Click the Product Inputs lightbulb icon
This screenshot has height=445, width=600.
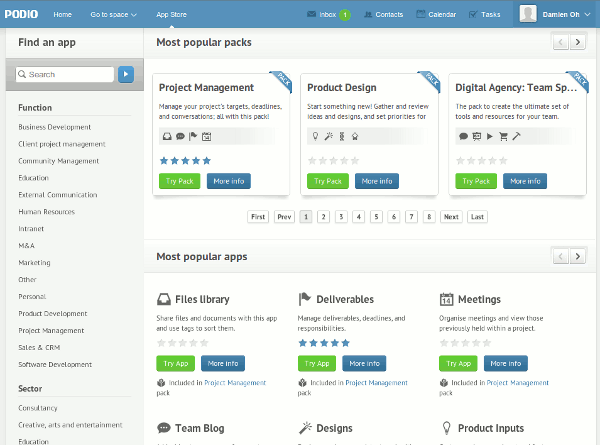447,428
